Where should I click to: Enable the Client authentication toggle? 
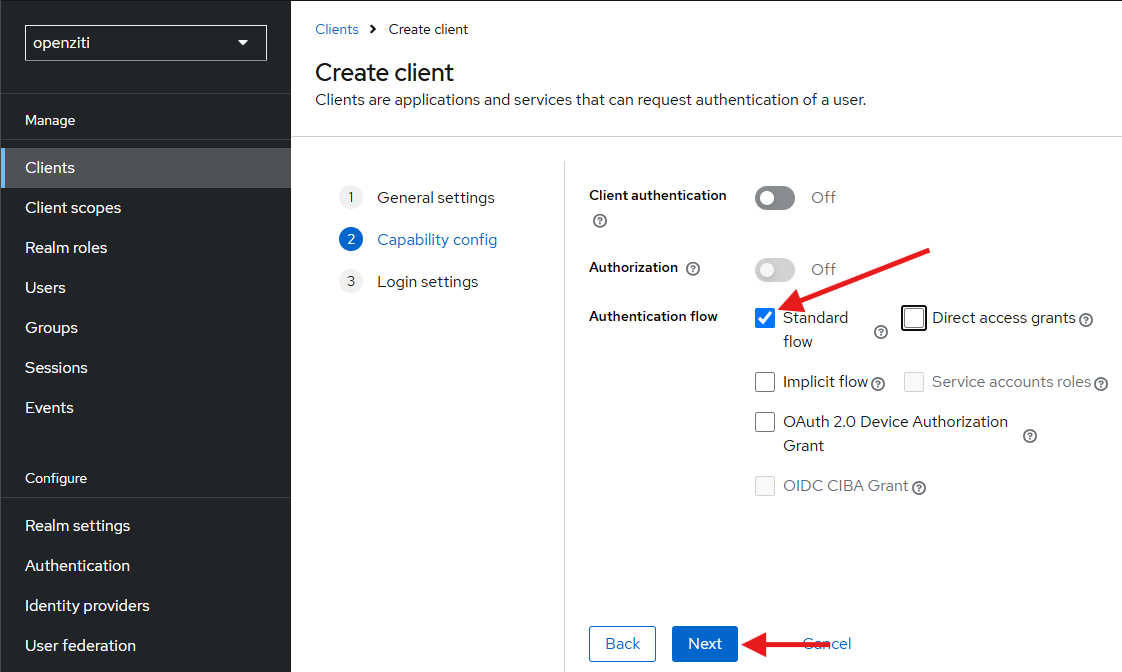tap(775, 197)
